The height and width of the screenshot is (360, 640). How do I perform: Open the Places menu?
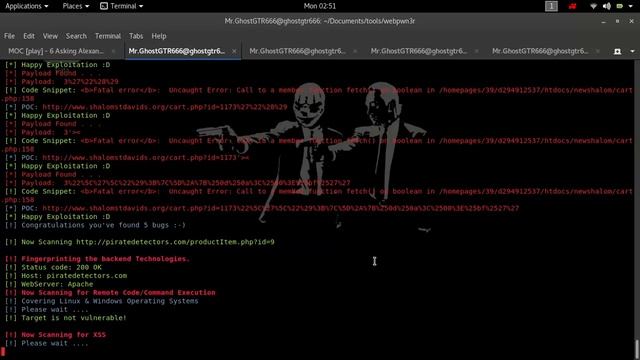tap(76, 6)
